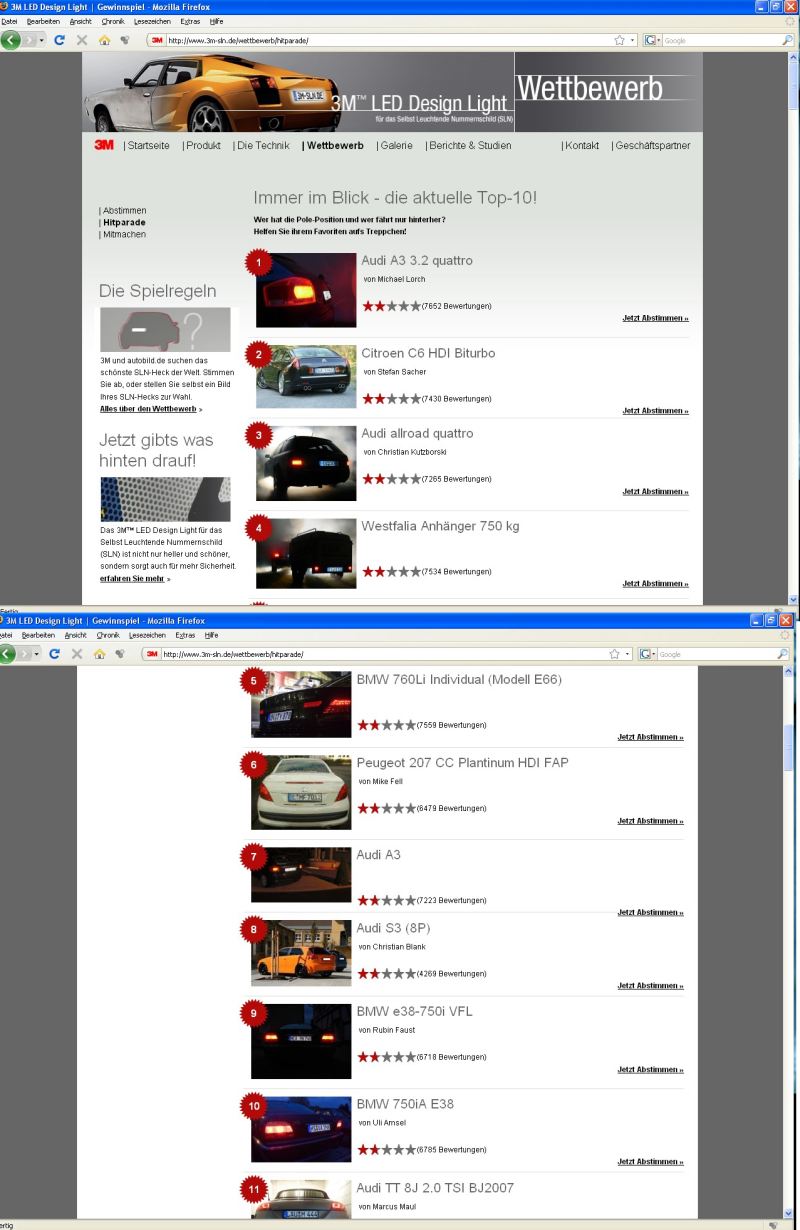Click Jetzt Abstimmen for Peugeot 207 CC

point(650,821)
